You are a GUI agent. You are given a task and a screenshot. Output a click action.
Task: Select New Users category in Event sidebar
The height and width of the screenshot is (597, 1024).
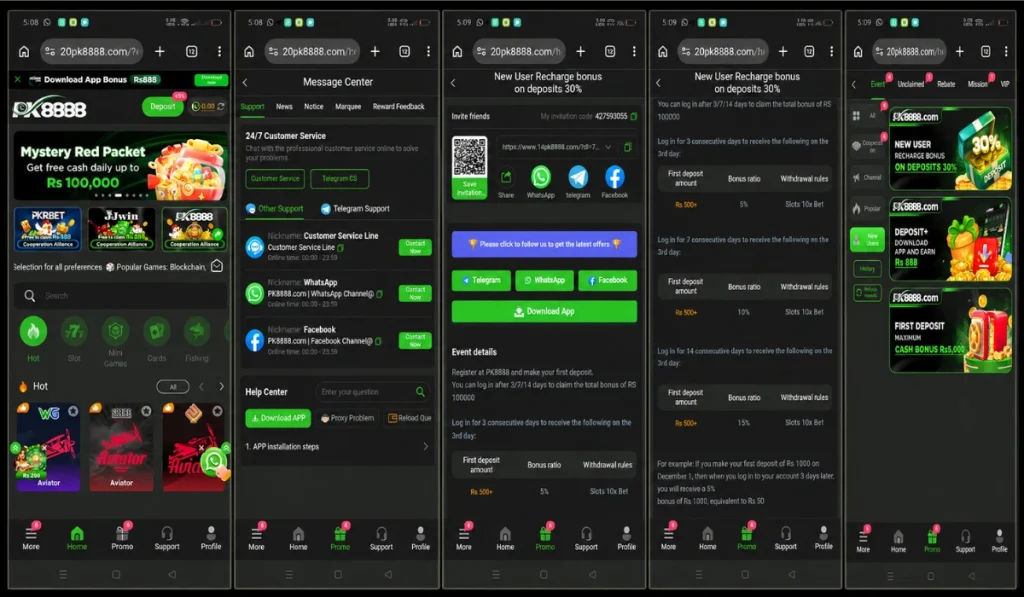[867, 239]
